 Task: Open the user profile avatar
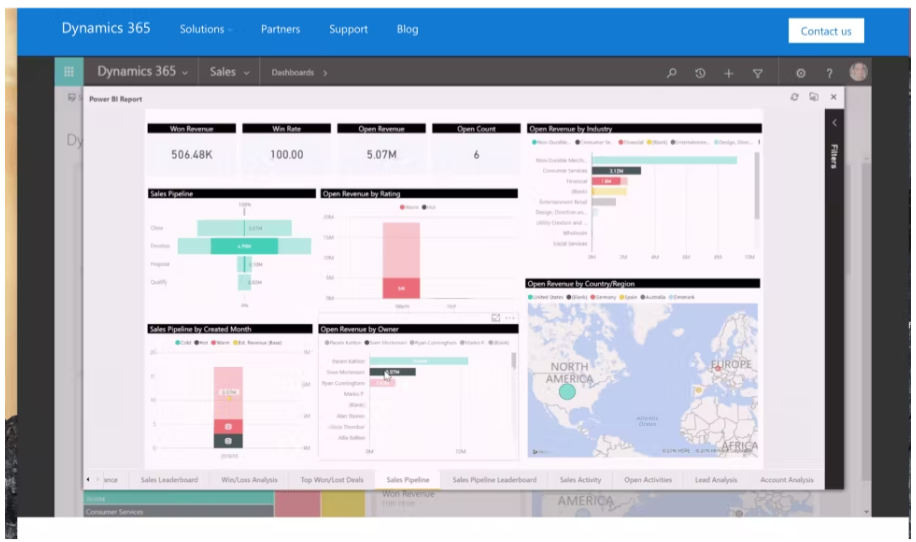coord(858,72)
